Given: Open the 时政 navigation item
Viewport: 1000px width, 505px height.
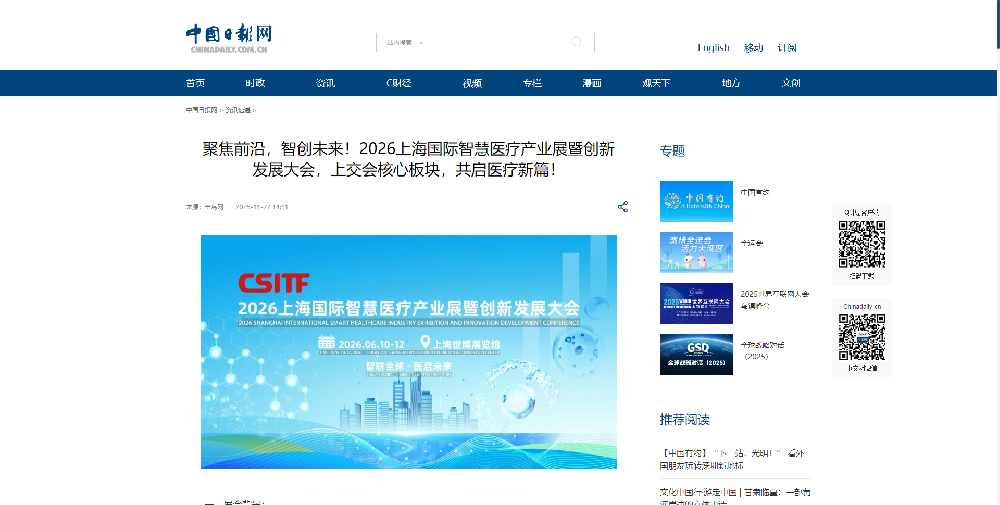Looking at the screenshot, I should (x=255, y=83).
